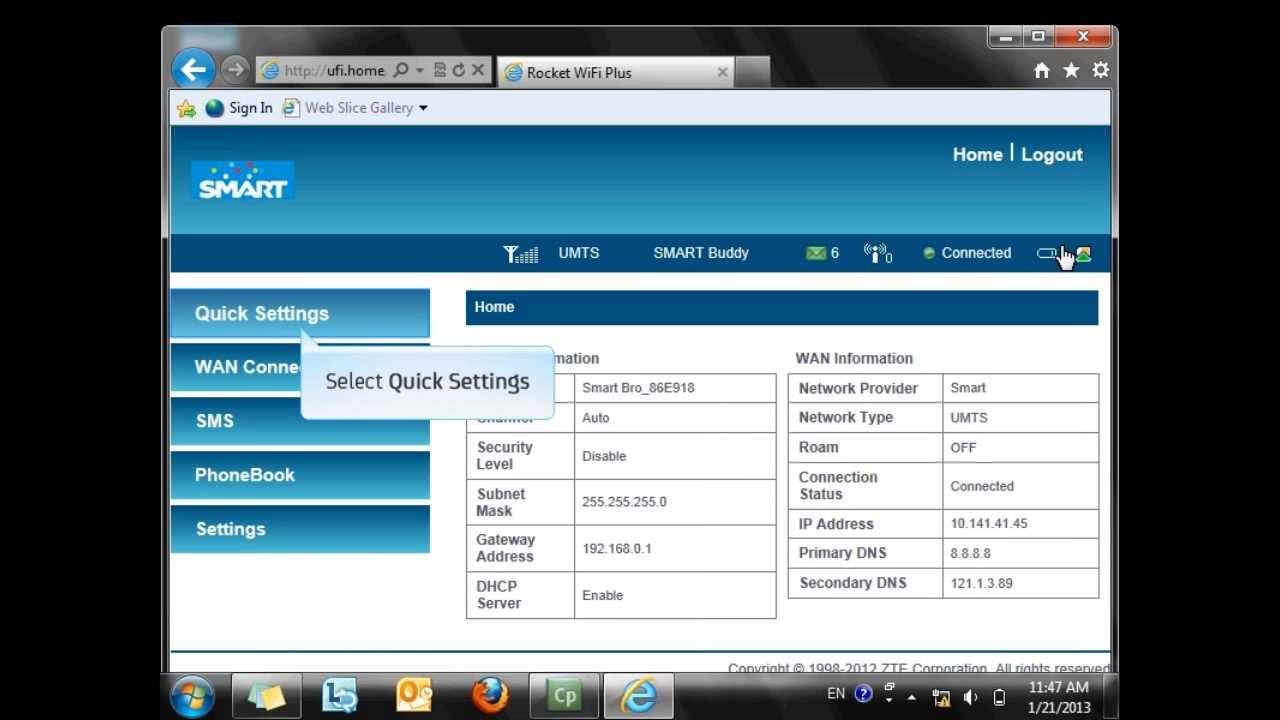Screen dimensions: 1280x720
Task: Launch Firefox from the taskbar
Action: [x=490, y=696]
